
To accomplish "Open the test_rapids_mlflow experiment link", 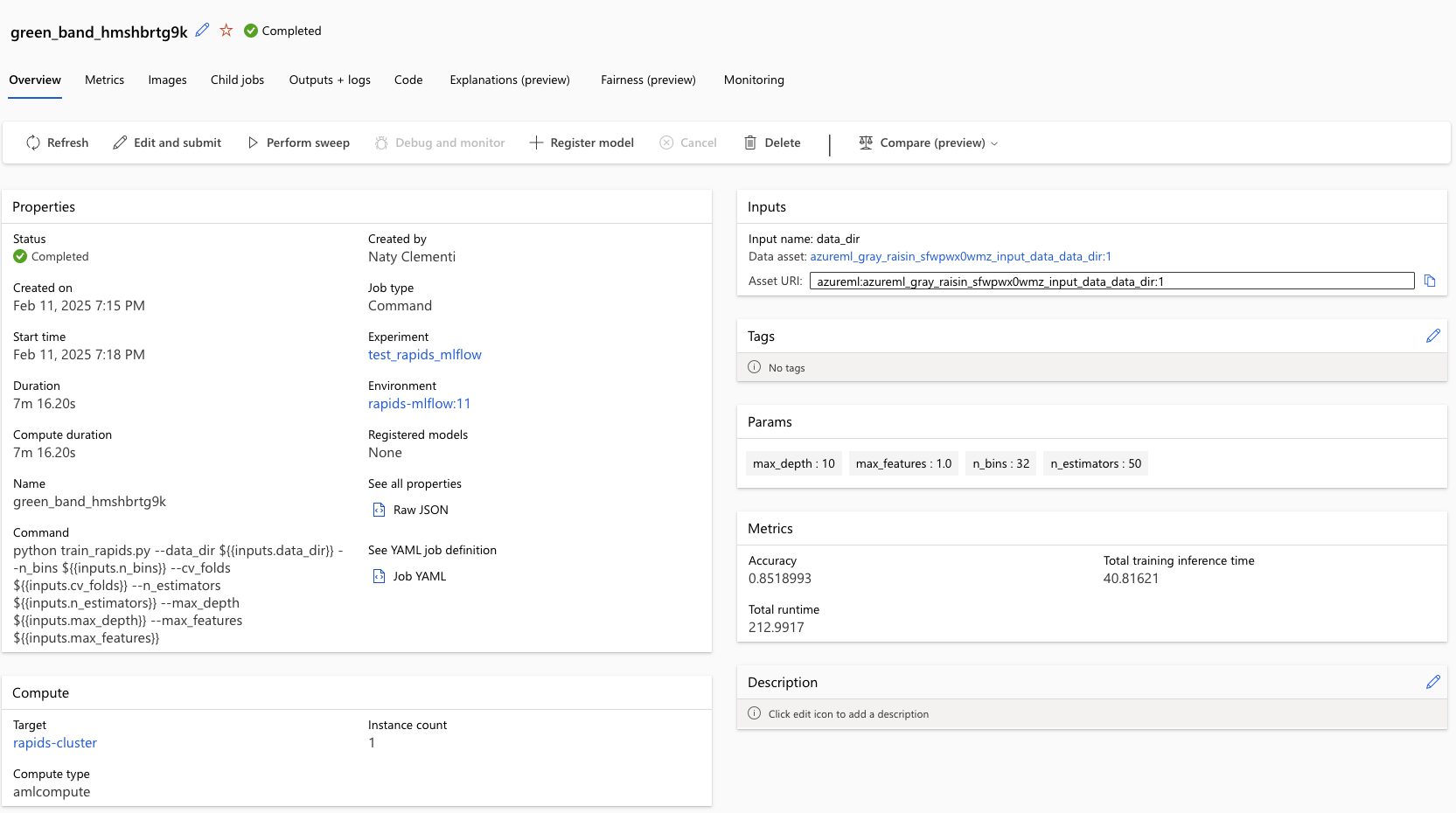I will (x=425, y=354).
